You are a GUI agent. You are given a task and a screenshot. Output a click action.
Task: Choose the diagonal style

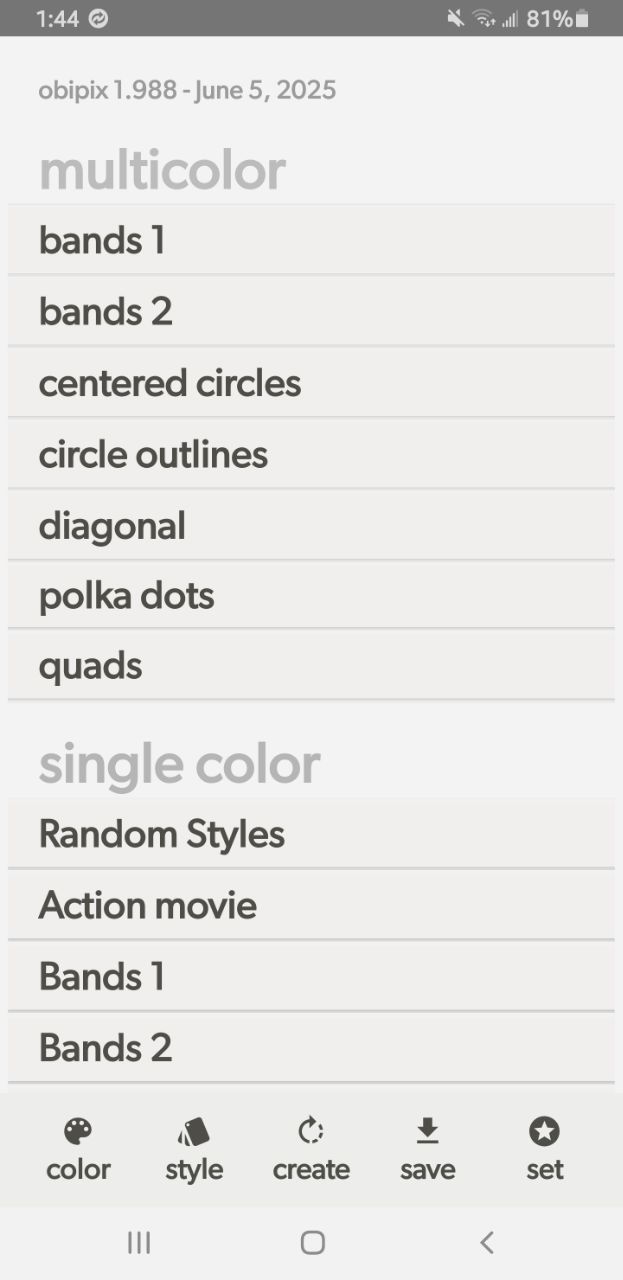(x=311, y=525)
